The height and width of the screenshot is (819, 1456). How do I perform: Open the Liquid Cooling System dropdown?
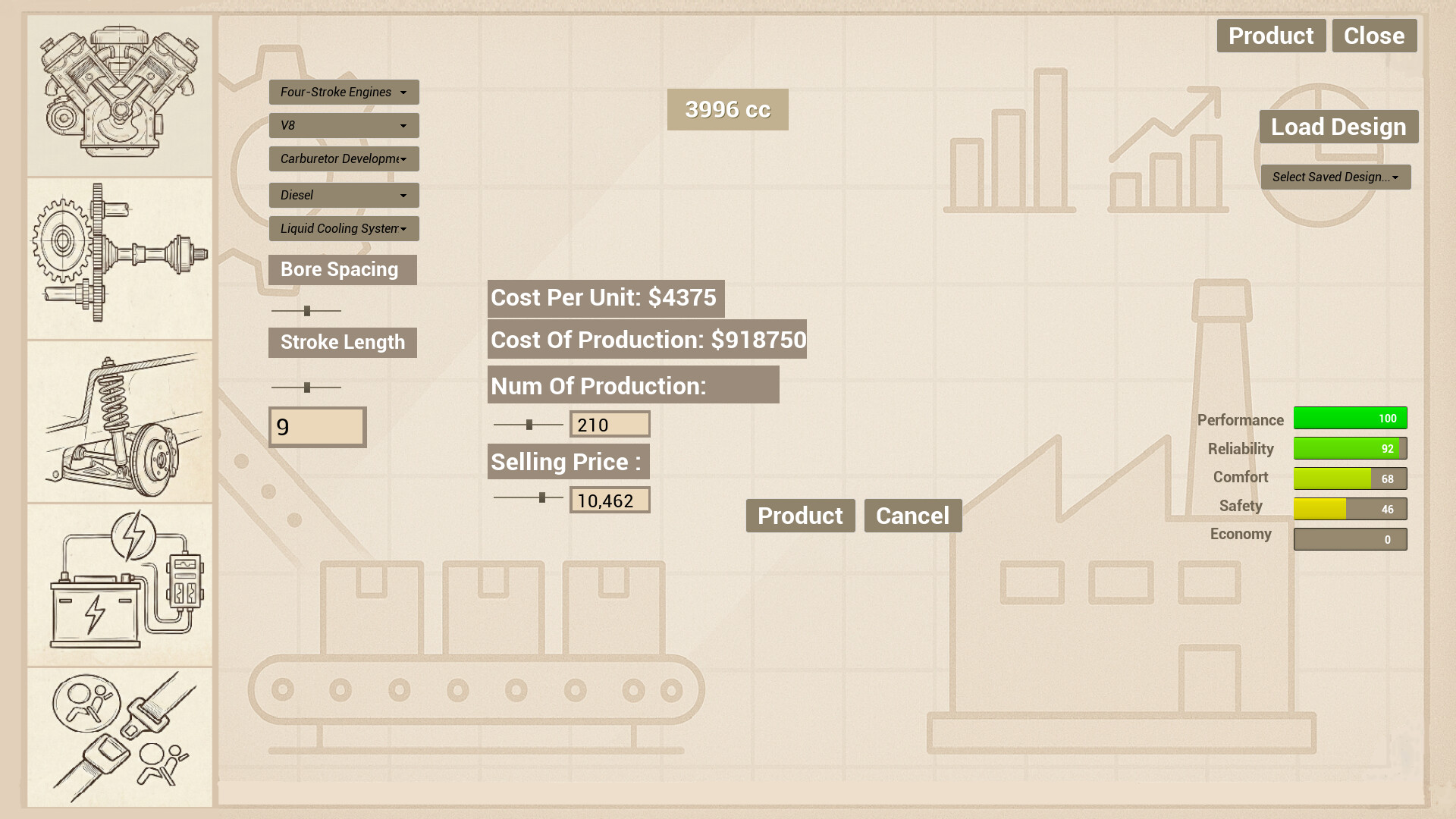[x=344, y=228]
